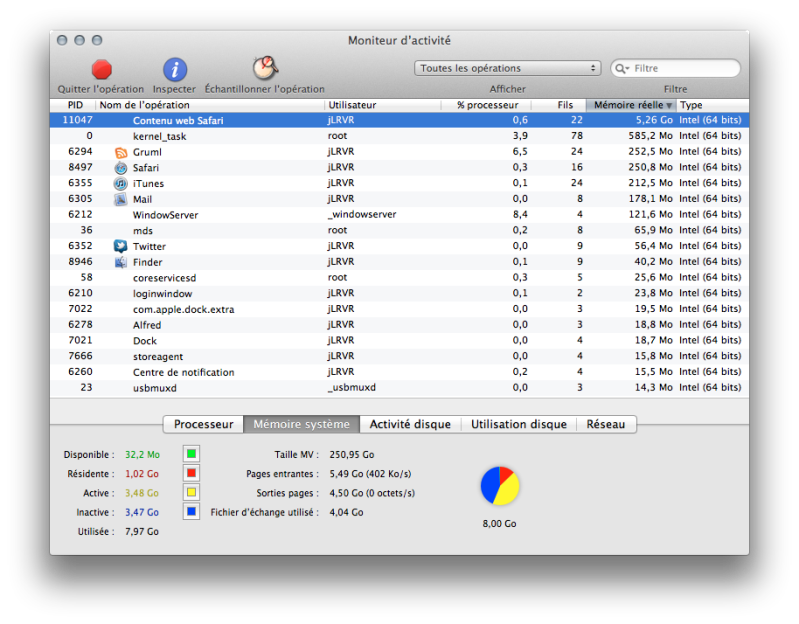Sort by Nom de l'opération header

(210, 105)
